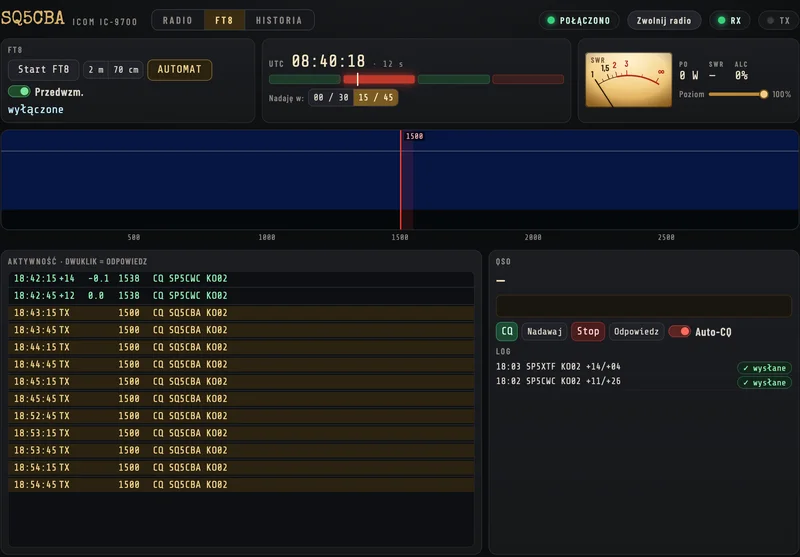Select the FT8 tab

(x=224, y=20)
